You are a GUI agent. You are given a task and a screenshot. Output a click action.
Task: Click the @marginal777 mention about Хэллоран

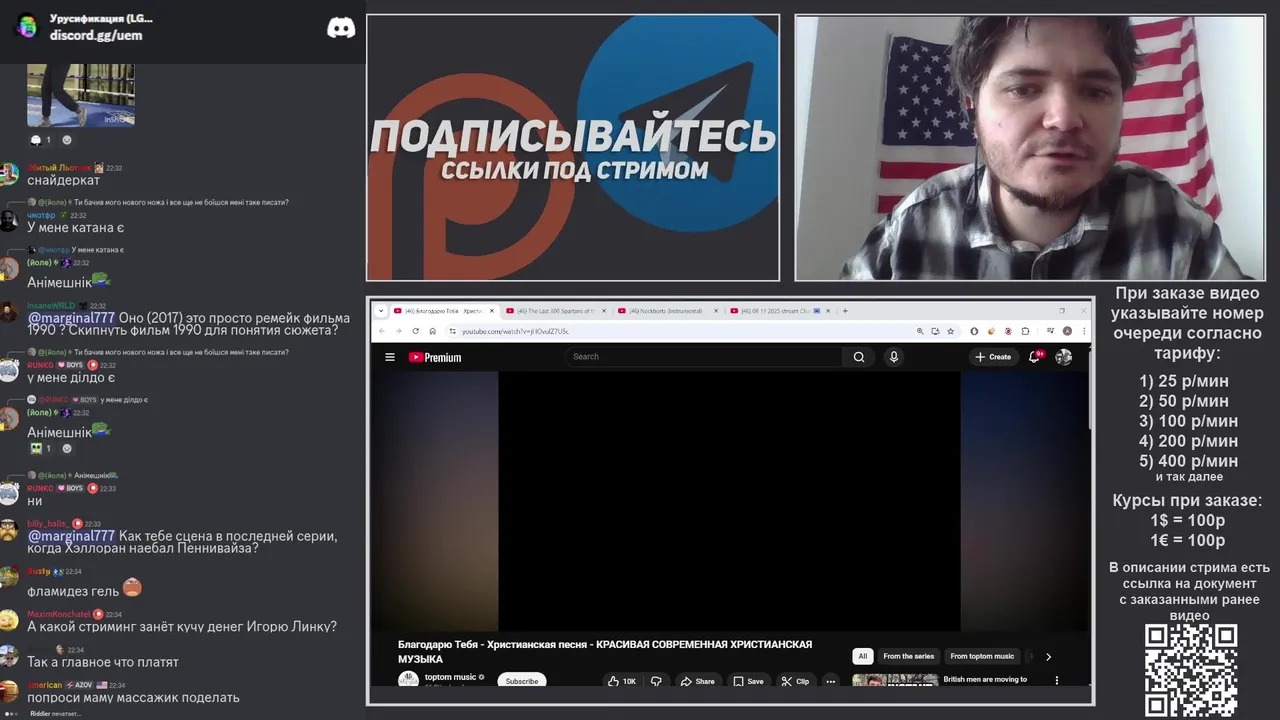[x=71, y=536]
